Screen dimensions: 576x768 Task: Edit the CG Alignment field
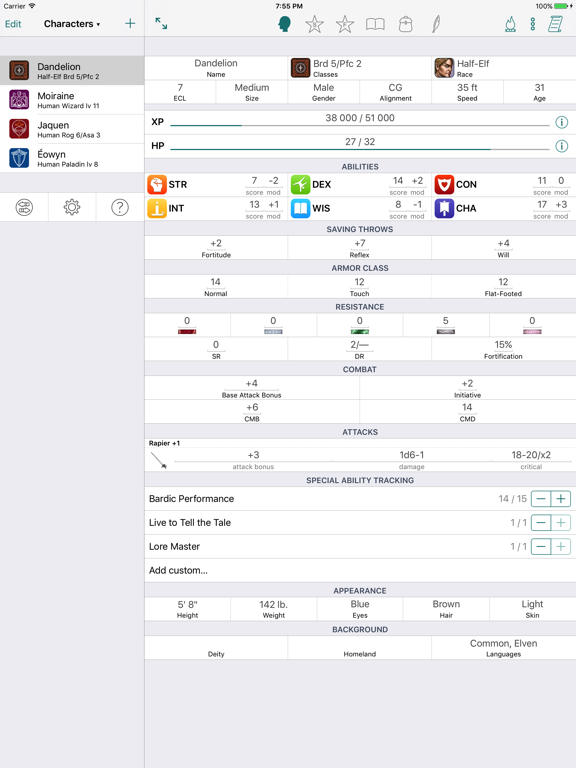coord(395,92)
